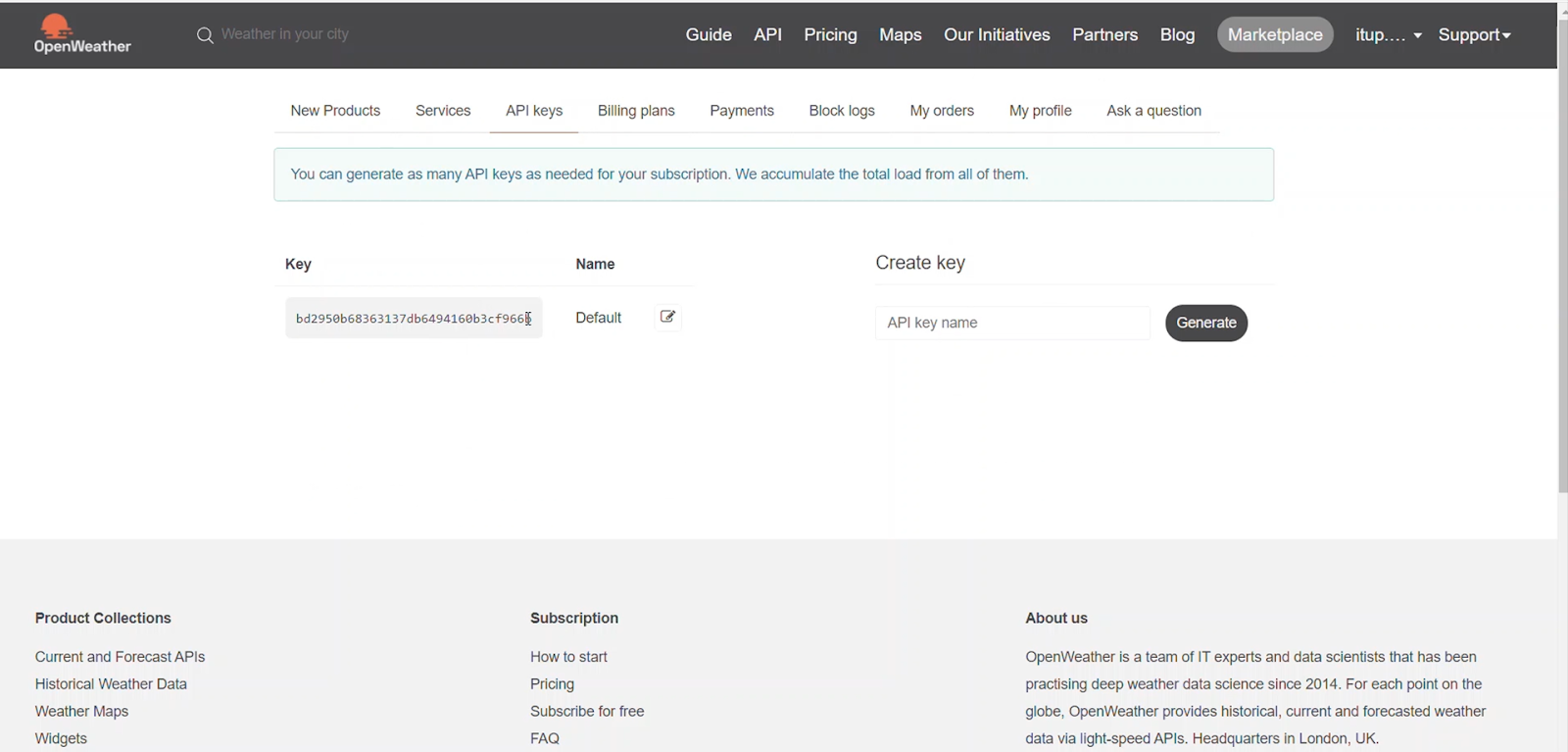
Task: Open How to start footer link
Action: click(x=568, y=657)
